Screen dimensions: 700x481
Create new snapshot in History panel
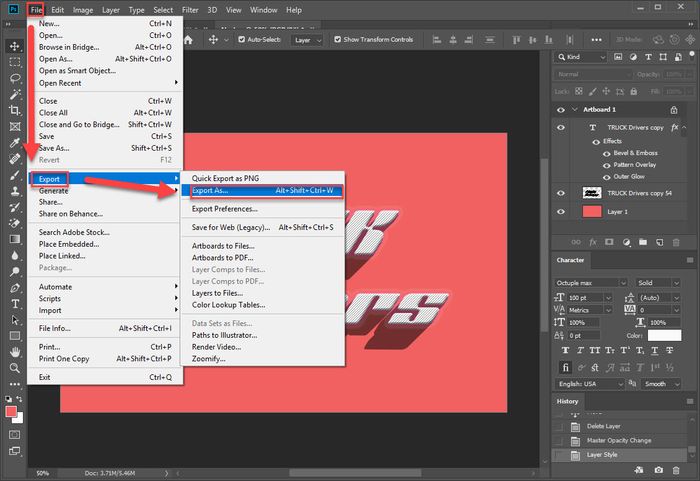[659, 470]
